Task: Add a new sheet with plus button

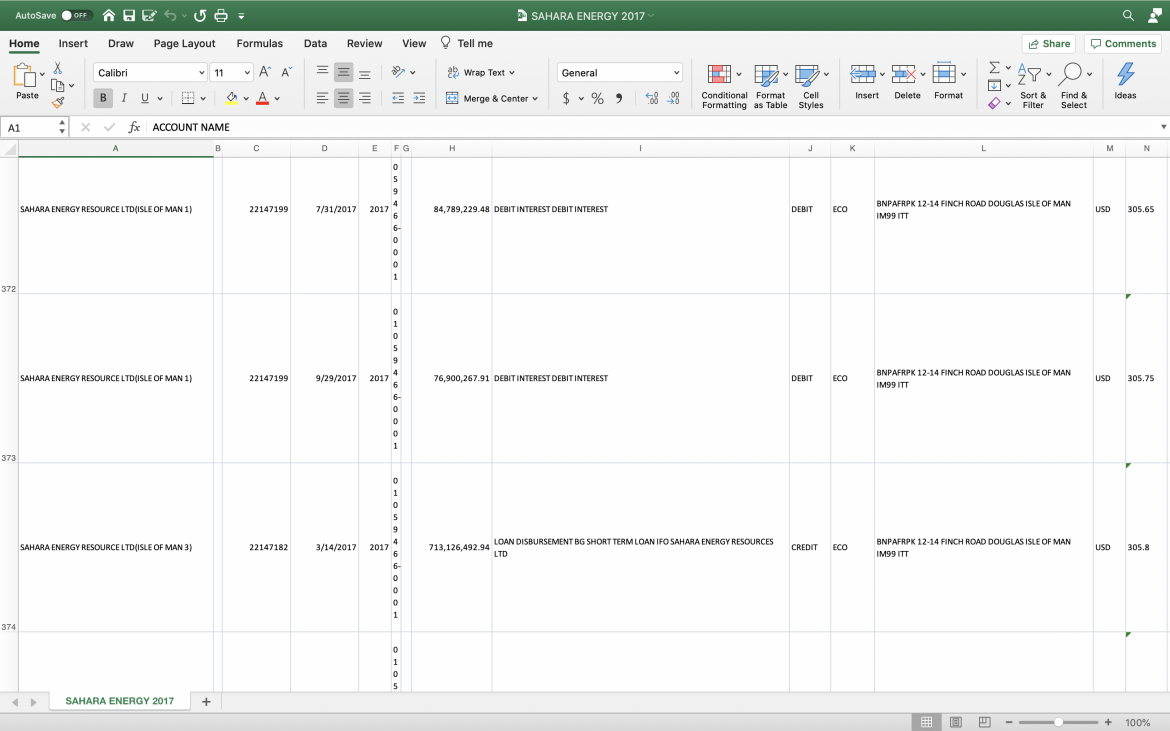Action: tap(206, 701)
